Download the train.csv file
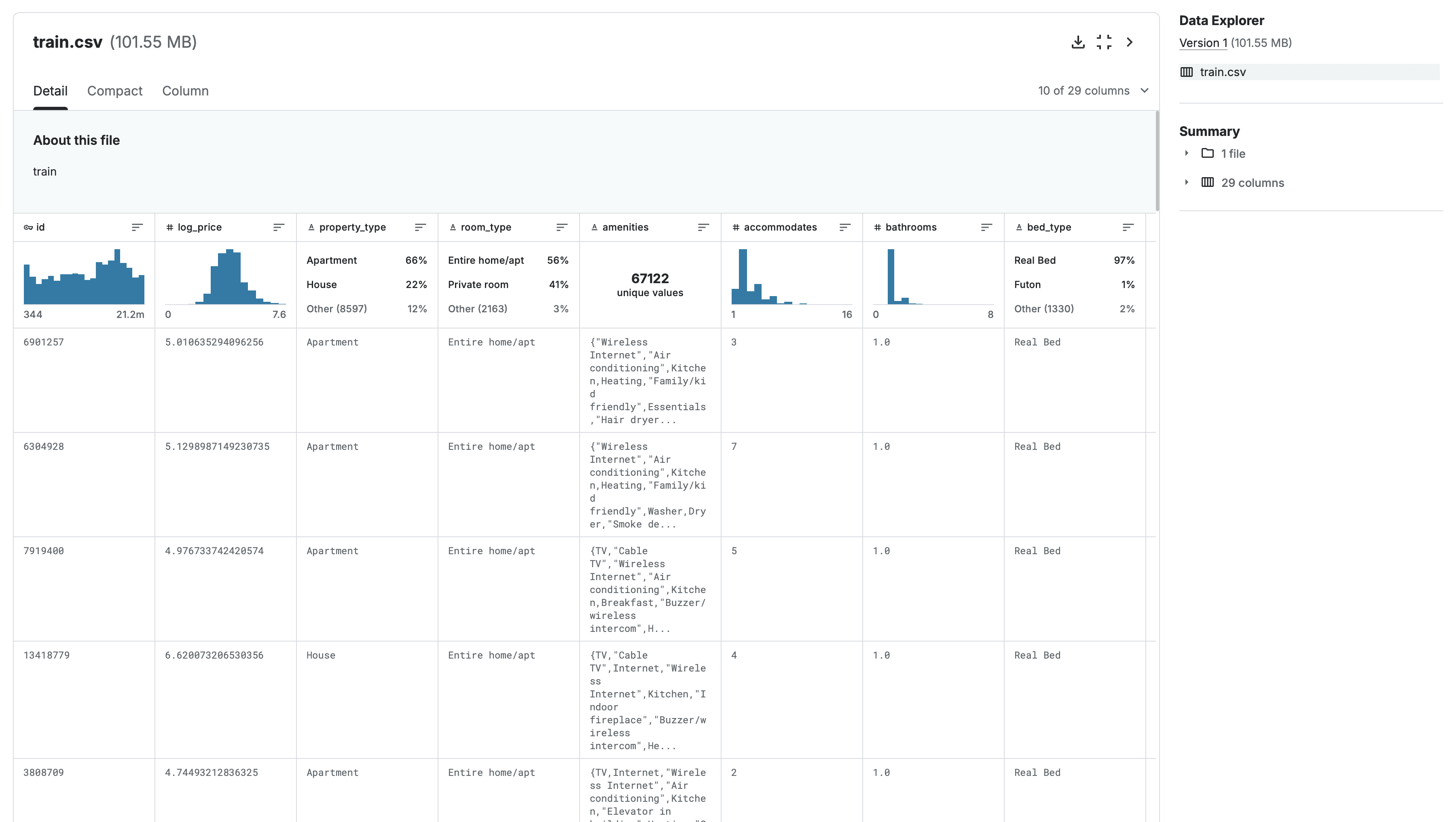 pyautogui.click(x=1078, y=42)
